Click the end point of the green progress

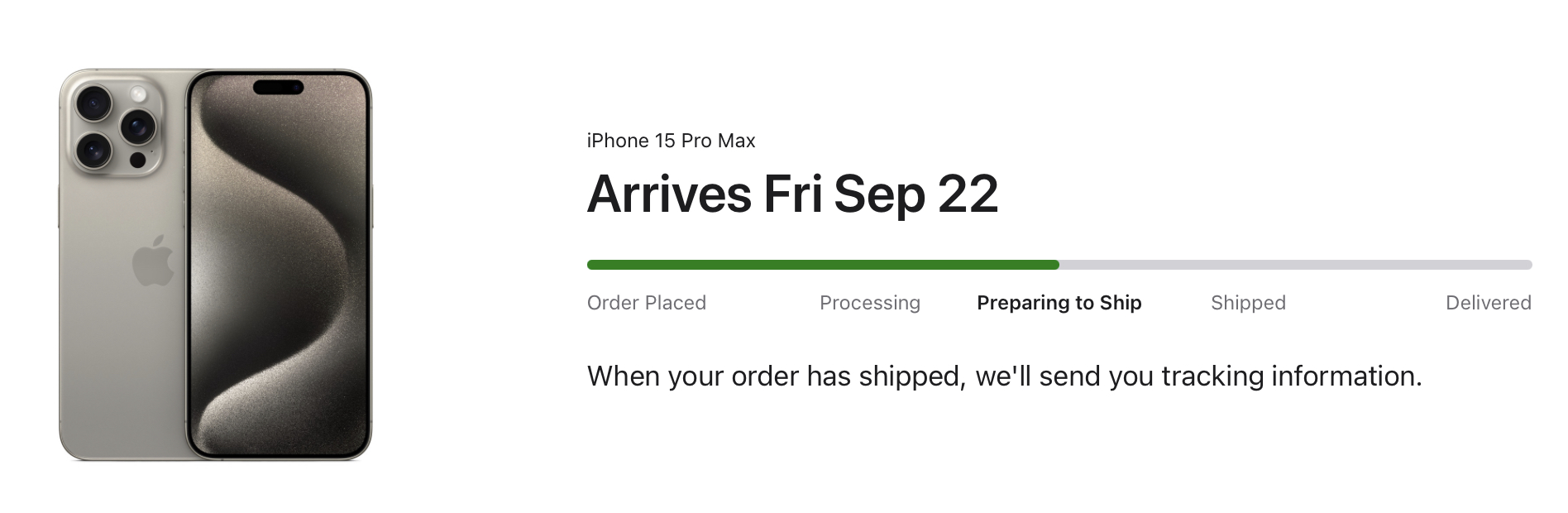pos(1057,265)
